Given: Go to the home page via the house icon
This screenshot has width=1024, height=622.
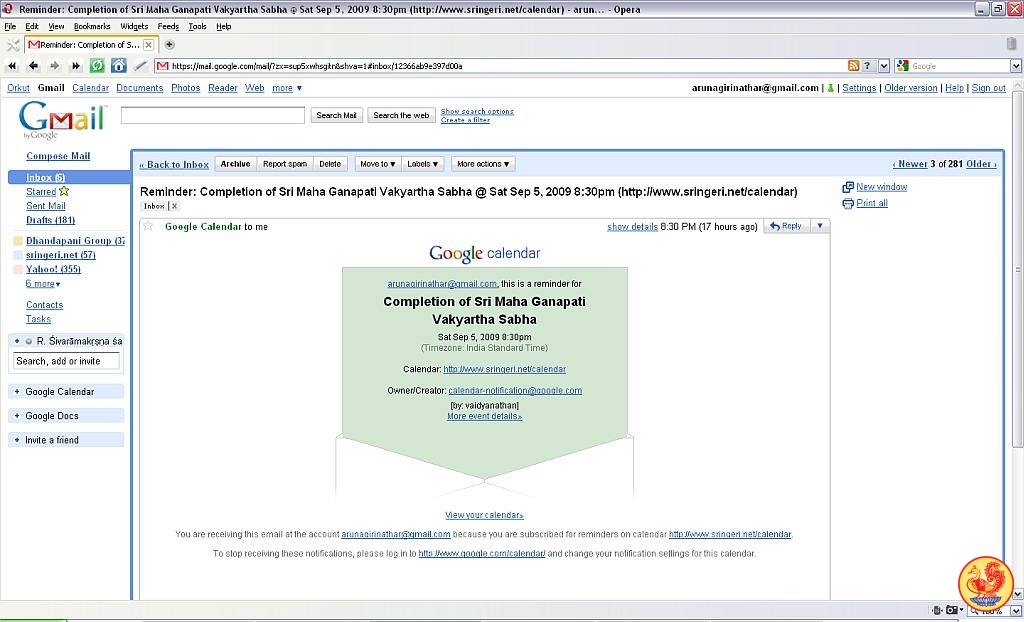Looking at the screenshot, I should click(x=118, y=65).
